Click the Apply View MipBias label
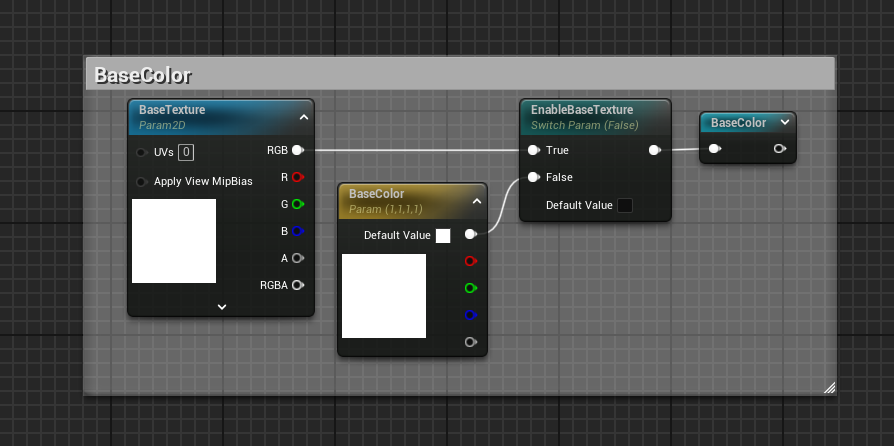The image size is (894, 446). click(x=203, y=181)
